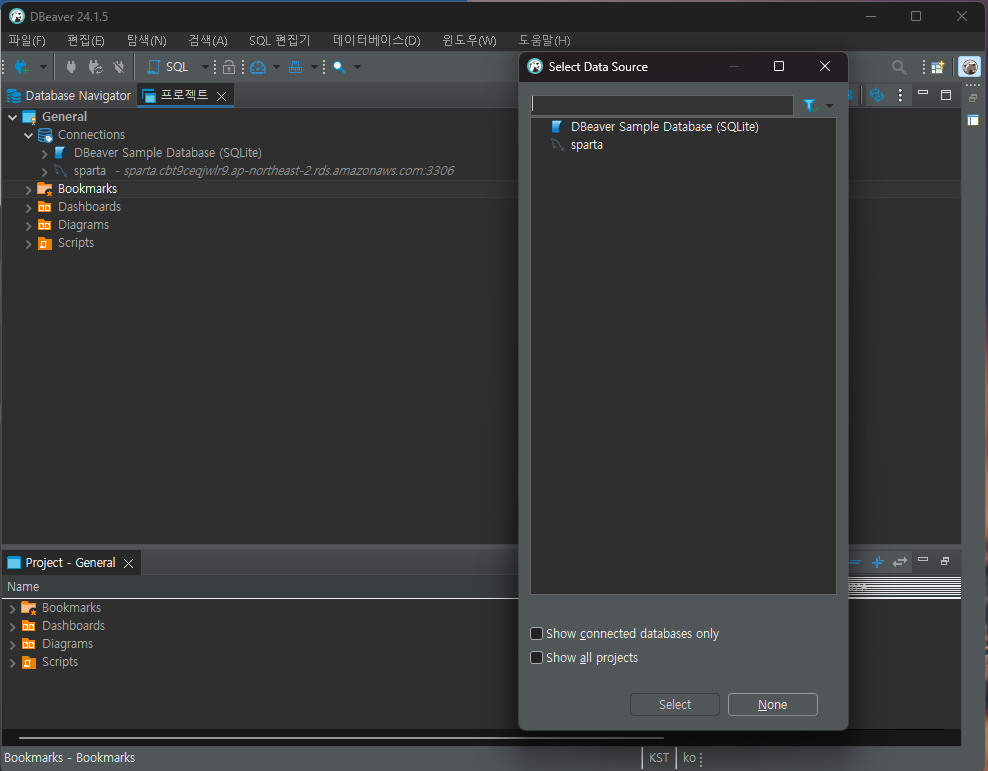Maximize the project panel view
Screen dimensions: 988x771
pos(946,95)
